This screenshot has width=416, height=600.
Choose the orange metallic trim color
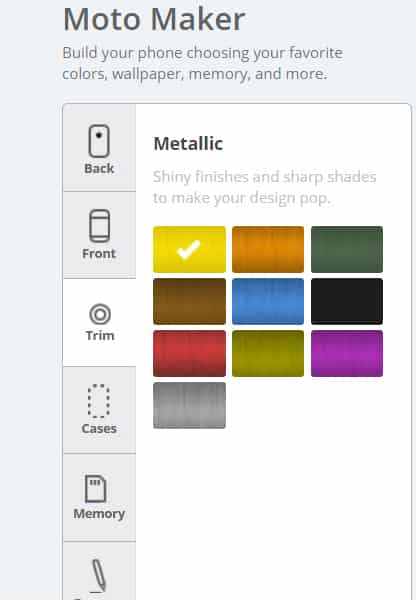coord(268,249)
